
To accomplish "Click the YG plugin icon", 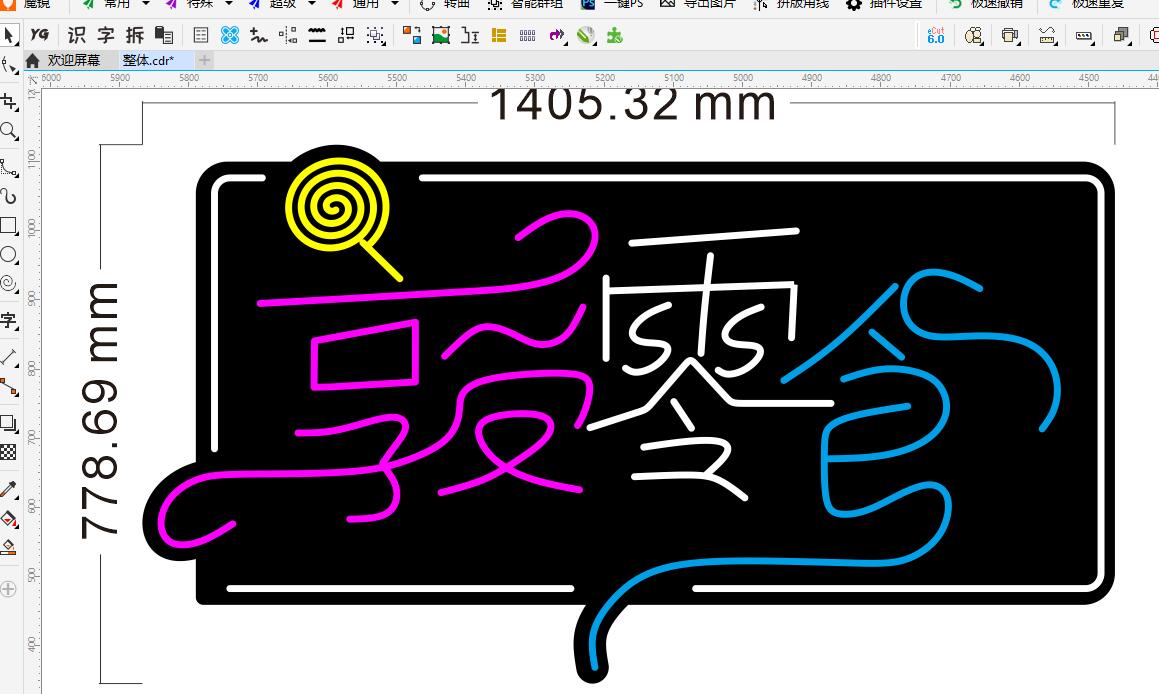I will (40, 35).
